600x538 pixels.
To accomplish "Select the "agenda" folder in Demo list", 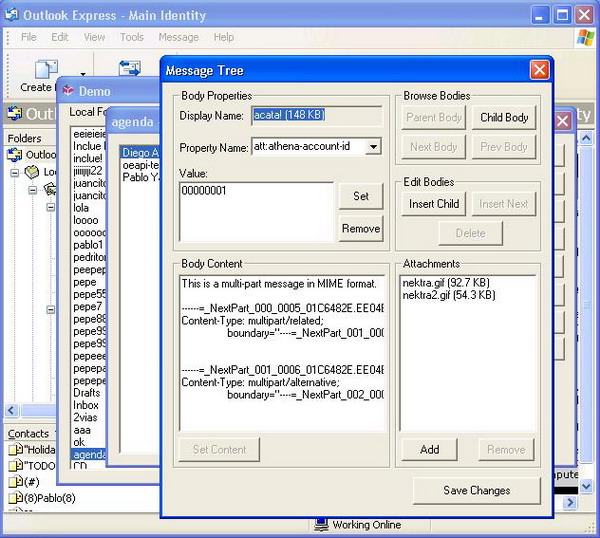I will tap(89, 454).
